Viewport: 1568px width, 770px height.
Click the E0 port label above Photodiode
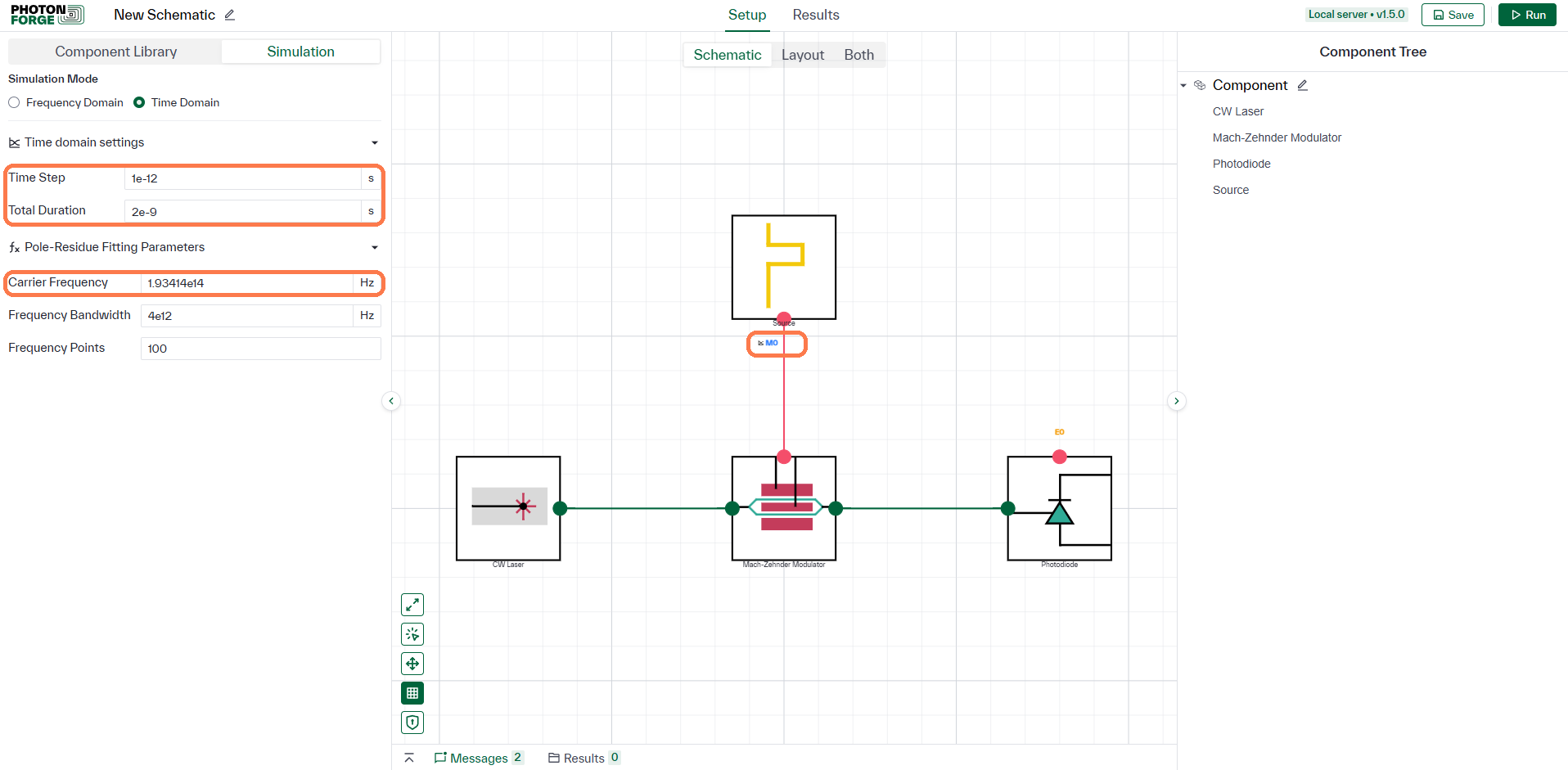(1060, 432)
